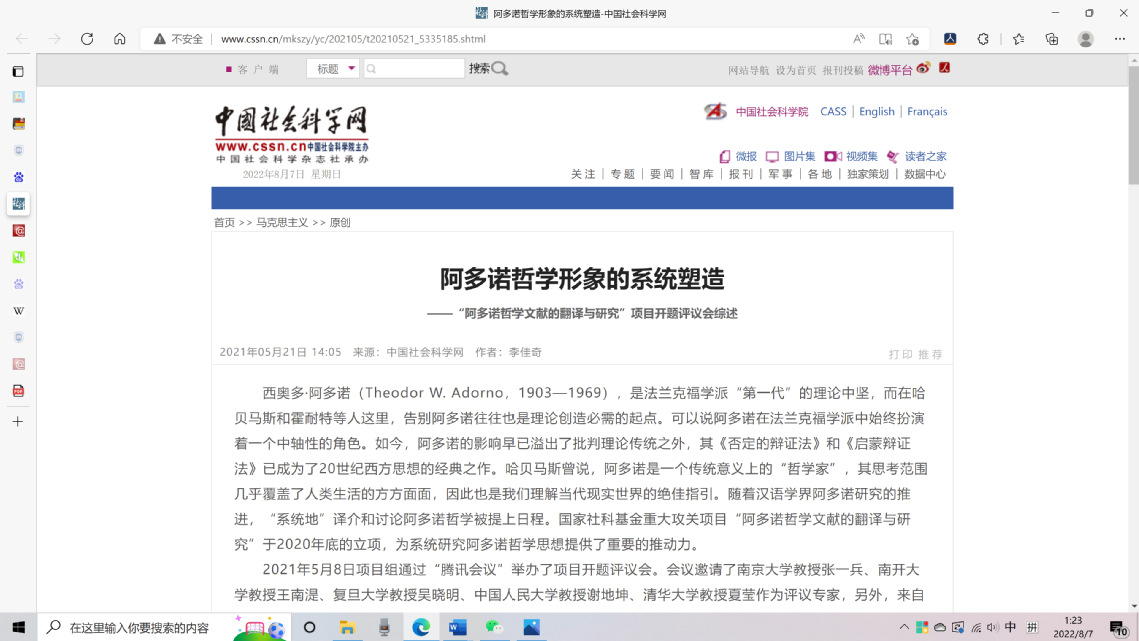The image size is (1139, 641).
Task: Go to 马克思主义 breadcrumb link
Action: tap(282, 223)
